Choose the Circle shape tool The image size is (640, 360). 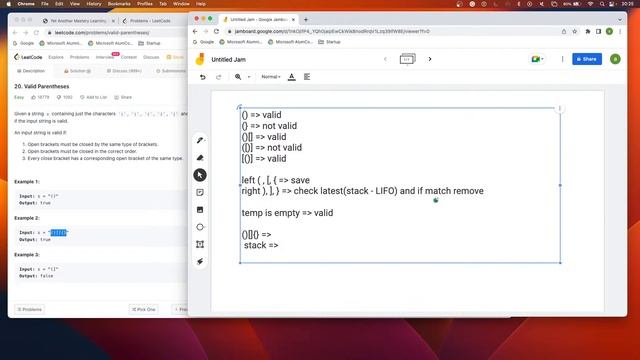point(200,227)
